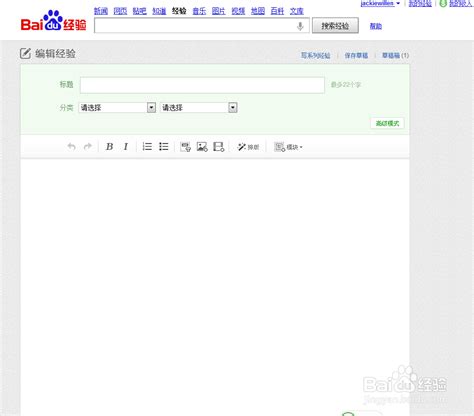Click the microphone voice search icon

pos(300,26)
